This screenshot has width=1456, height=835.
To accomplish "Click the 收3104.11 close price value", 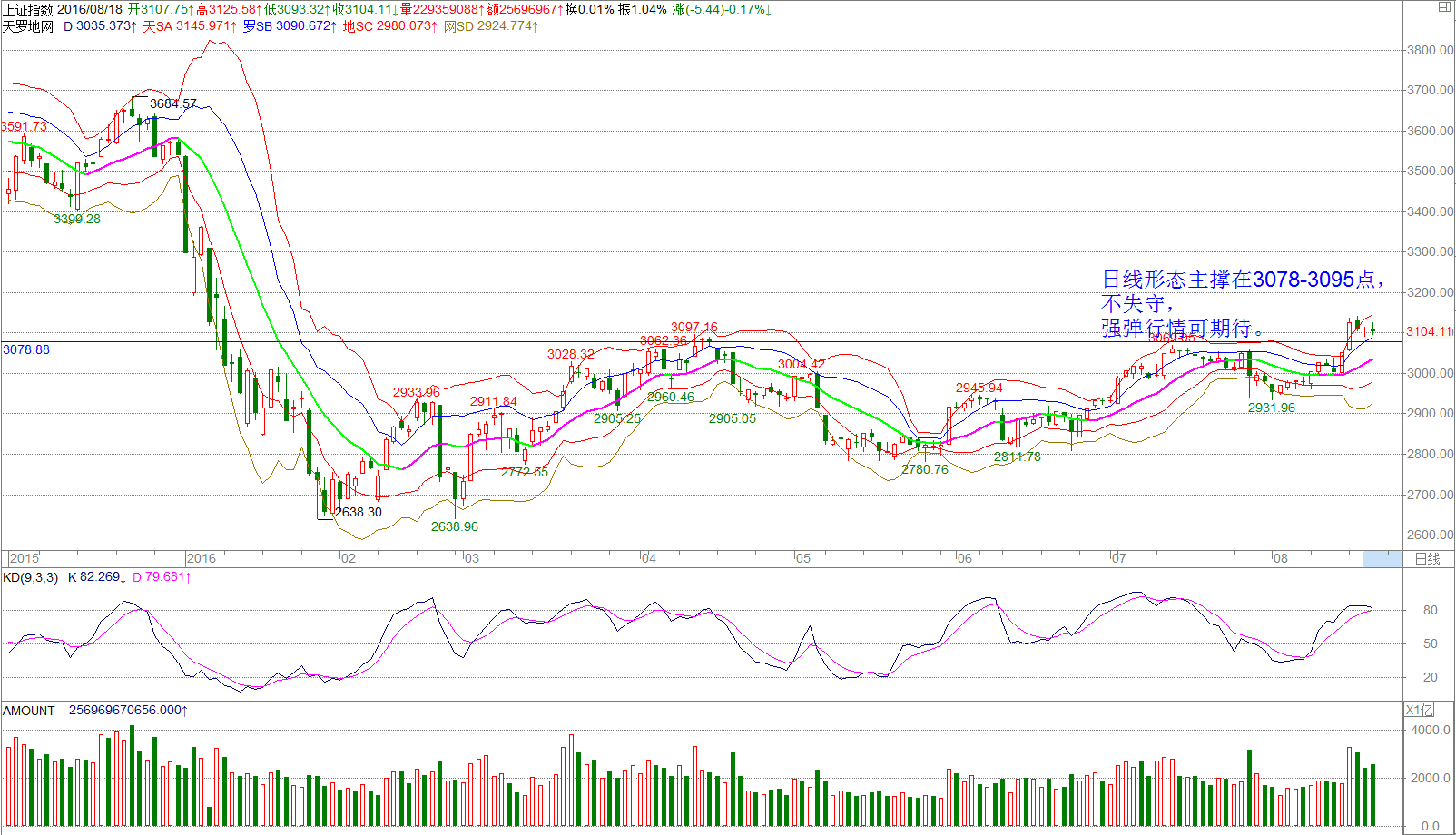I will [365, 9].
